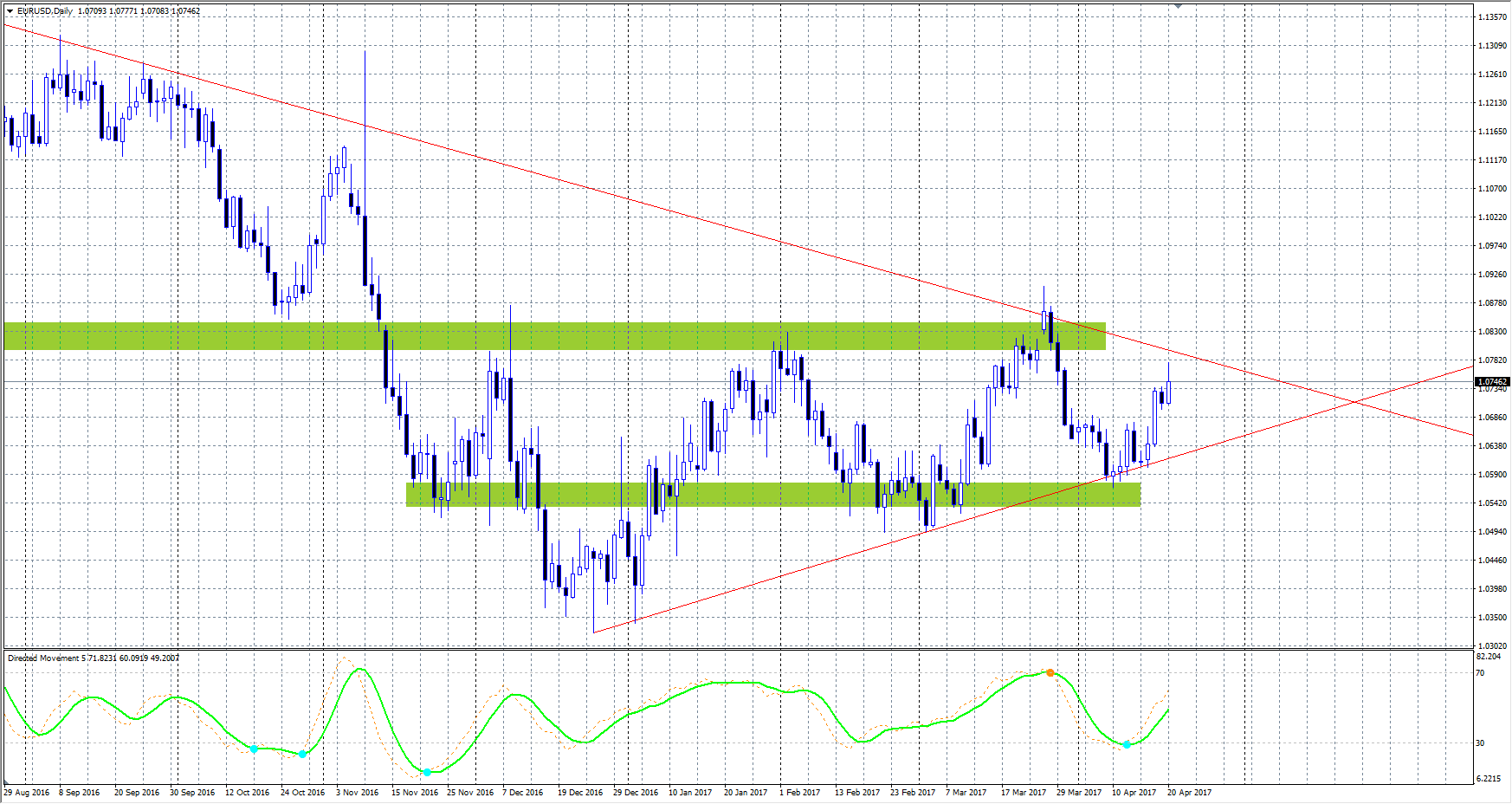Viewport: 1512px width, 804px height.
Task: Click the cyan dot near 24 Oct 2016
Action: 302,755
